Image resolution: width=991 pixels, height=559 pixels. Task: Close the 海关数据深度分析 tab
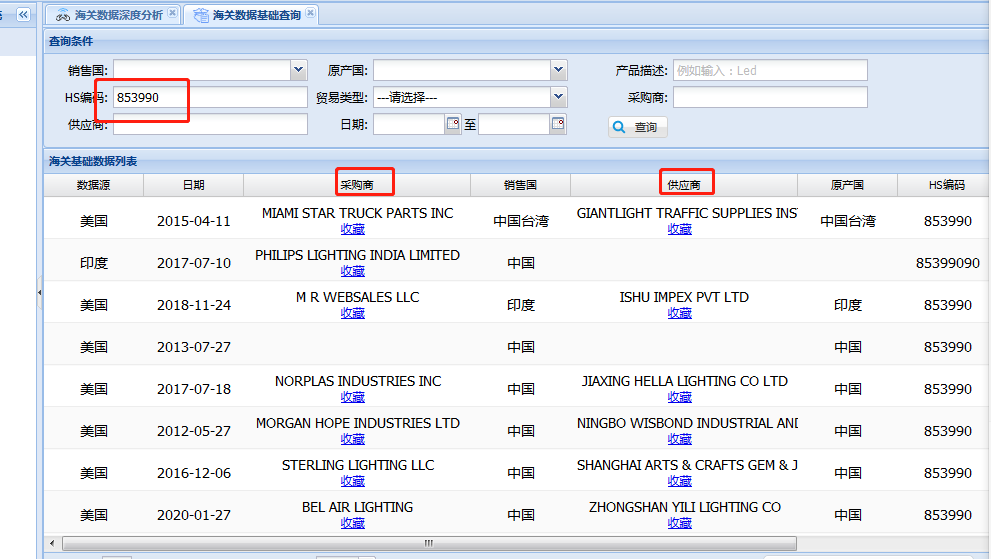(173, 13)
